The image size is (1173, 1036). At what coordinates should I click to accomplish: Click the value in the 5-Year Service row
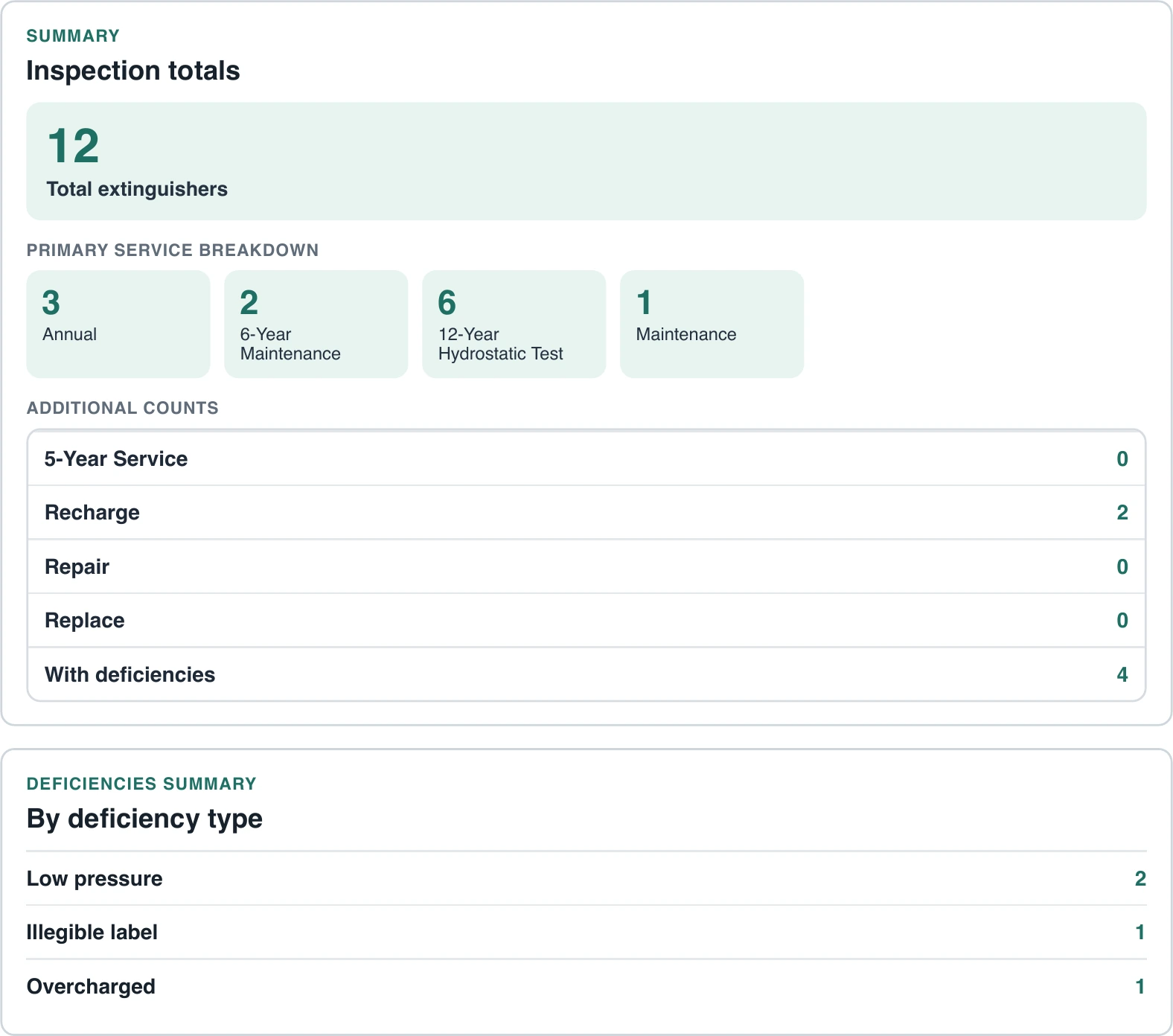[1122, 458]
